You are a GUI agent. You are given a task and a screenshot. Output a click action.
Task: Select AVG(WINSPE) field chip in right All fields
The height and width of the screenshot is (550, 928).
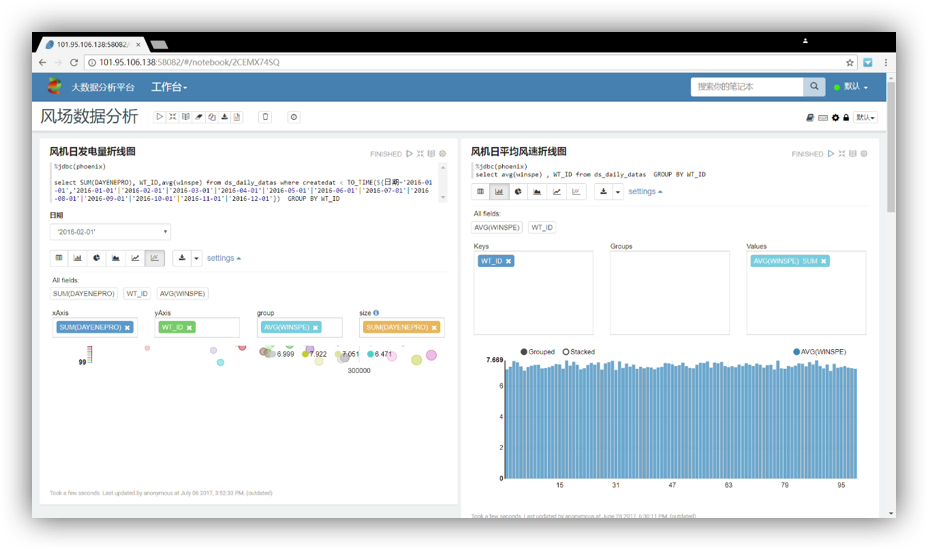(497, 227)
